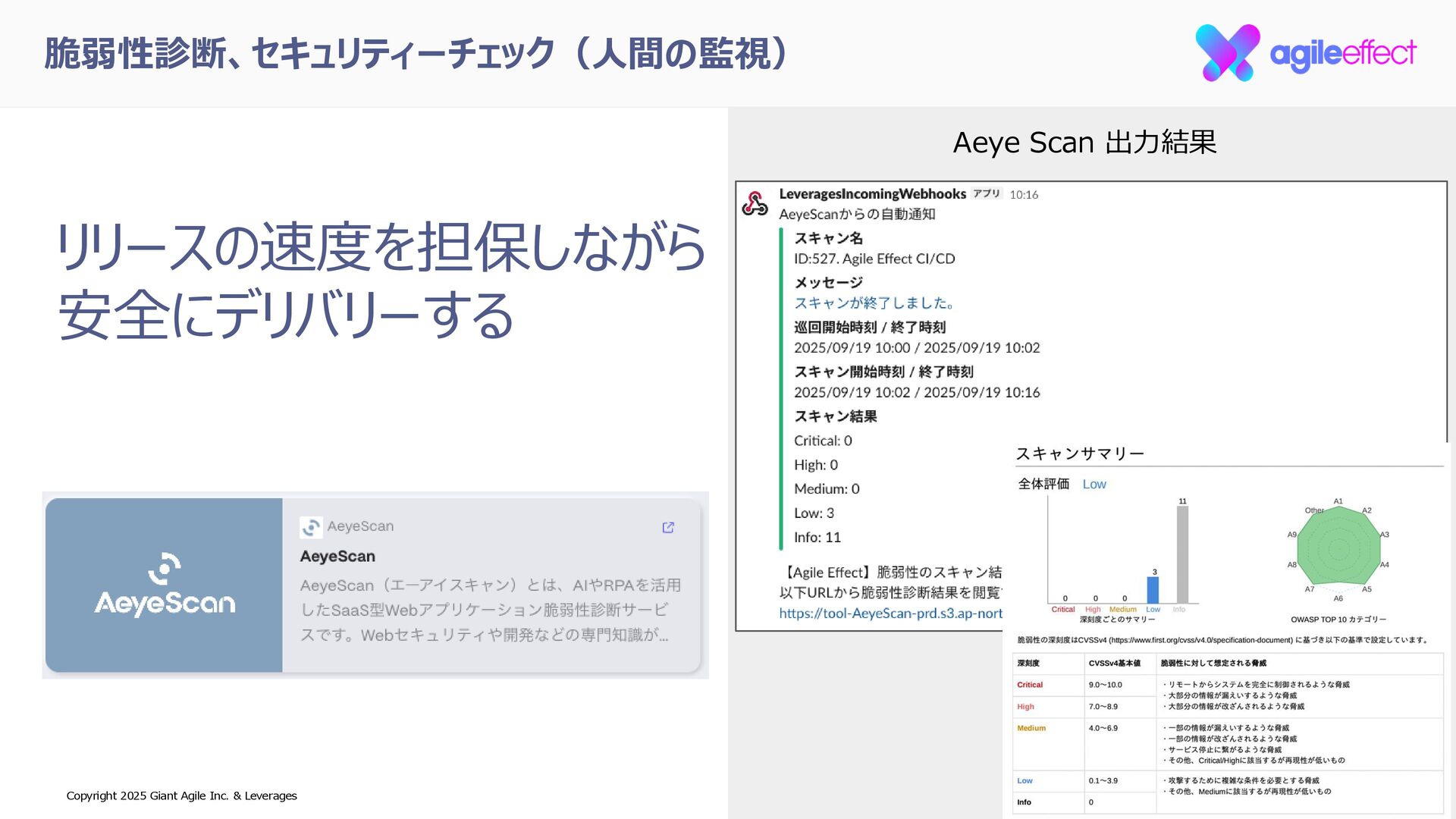
Task: Click the agileeffect wordmark text
Action: click(1342, 53)
